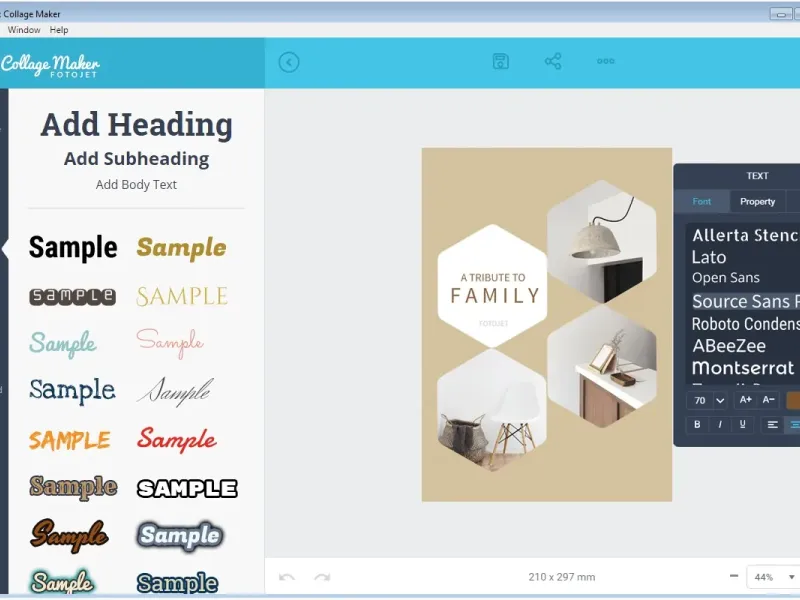The height and width of the screenshot is (600, 800).
Task: Click the Collage Maker FotoJet logo
Action: 50,65
